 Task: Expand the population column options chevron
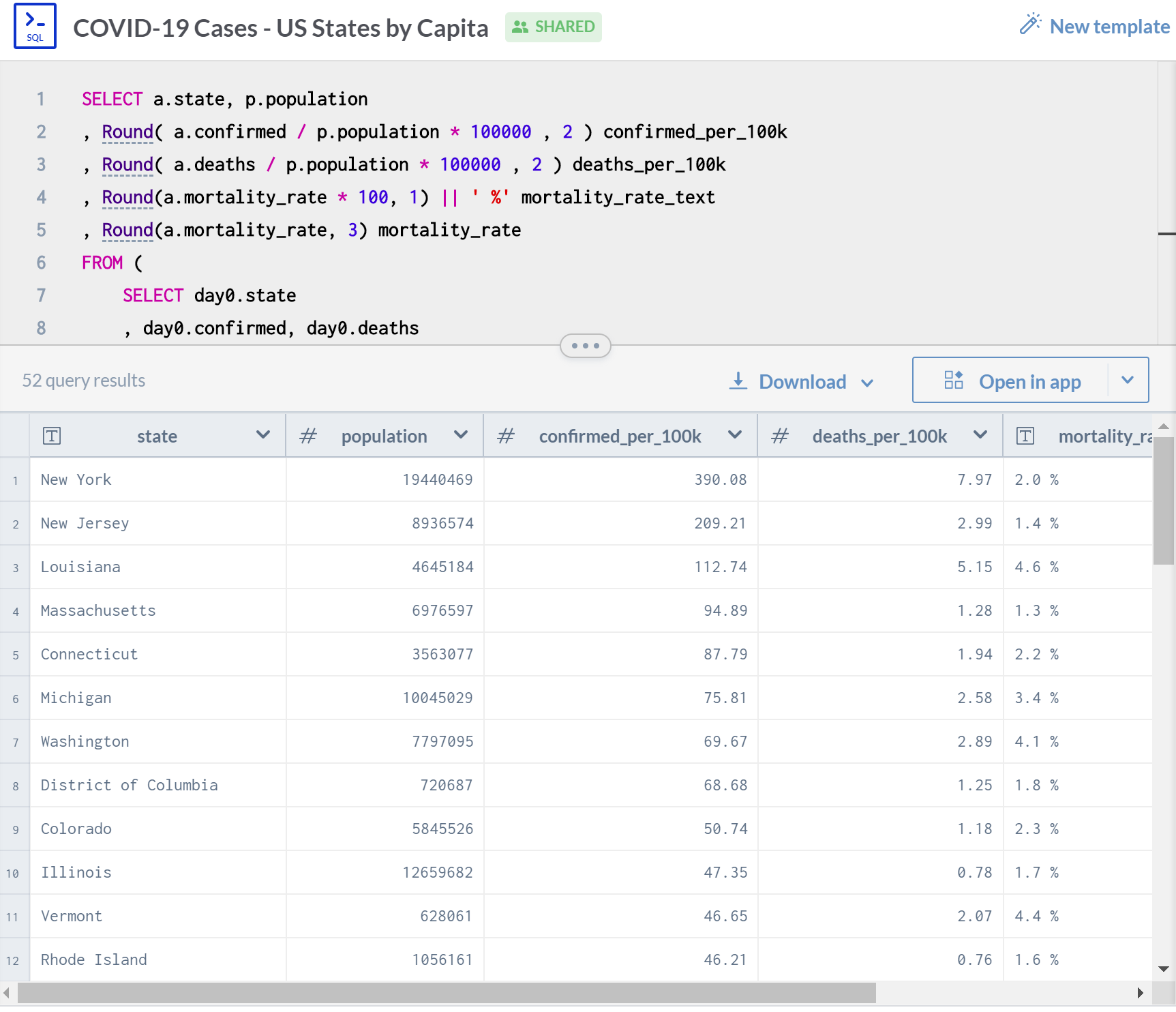(461, 435)
